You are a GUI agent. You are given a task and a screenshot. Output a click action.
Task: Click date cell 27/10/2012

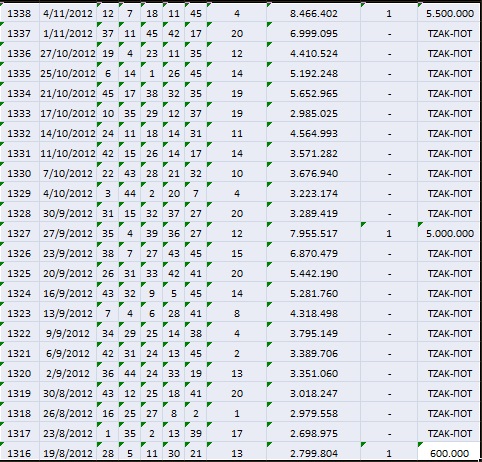pos(68,54)
